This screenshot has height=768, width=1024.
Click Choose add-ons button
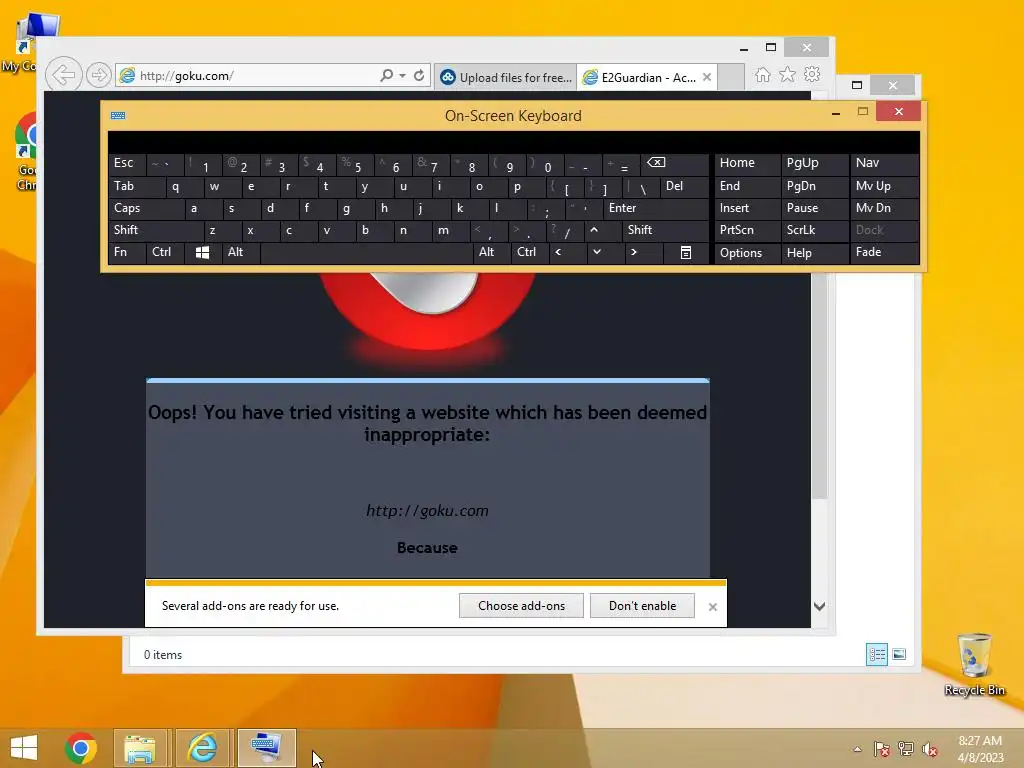click(x=521, y=605)
